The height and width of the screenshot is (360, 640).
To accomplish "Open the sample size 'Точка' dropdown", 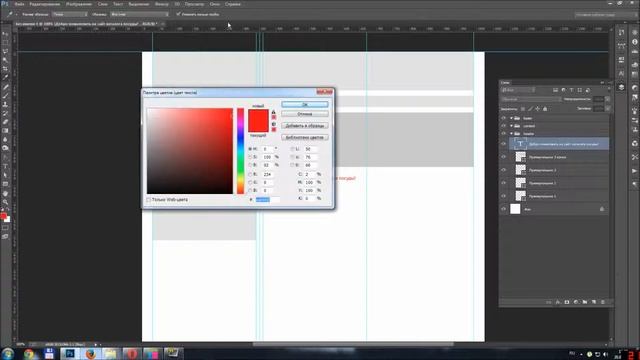I will click(x=70, y=14).
